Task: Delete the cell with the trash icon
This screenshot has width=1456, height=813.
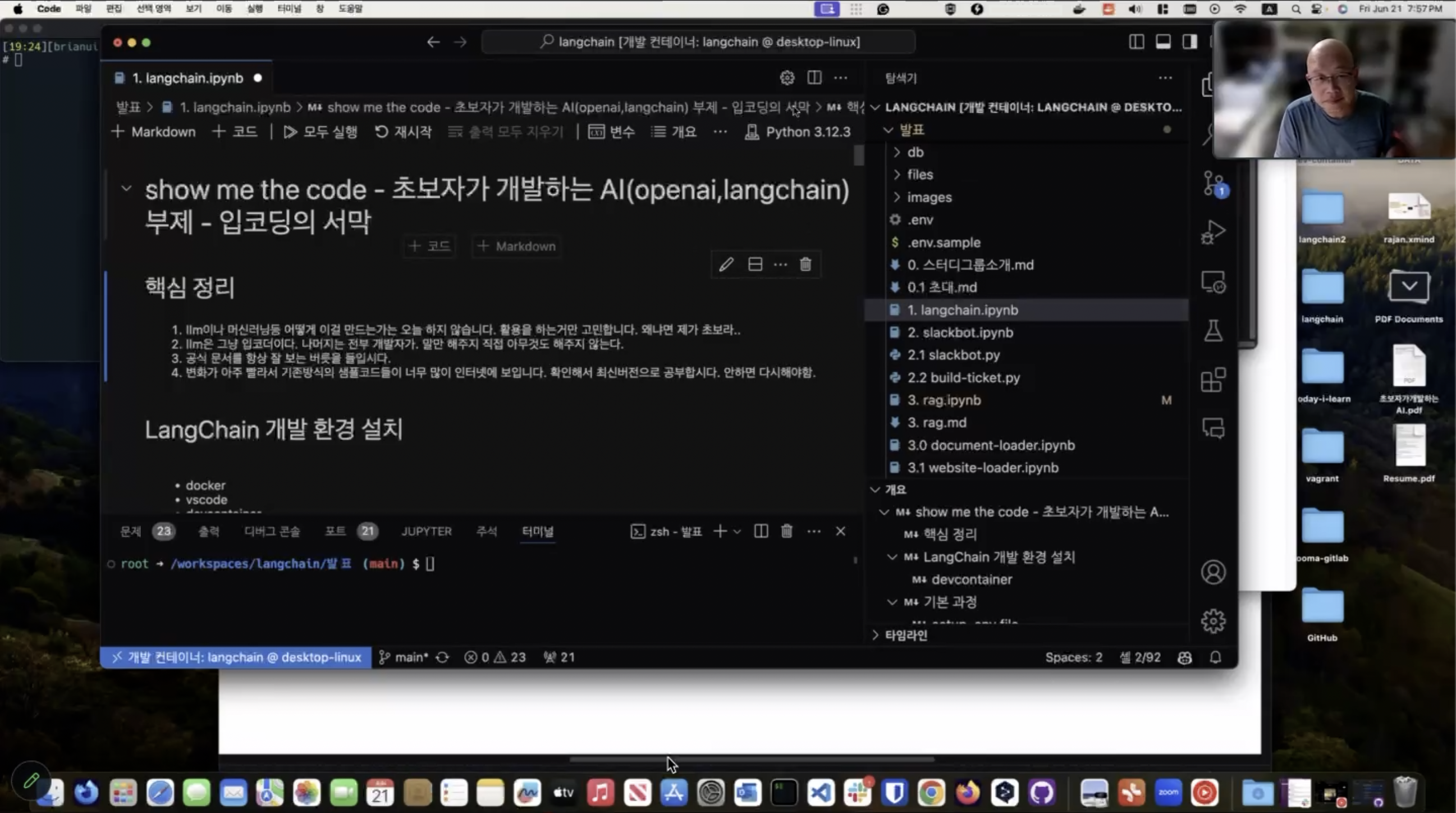Action: [x=805, y=264]
